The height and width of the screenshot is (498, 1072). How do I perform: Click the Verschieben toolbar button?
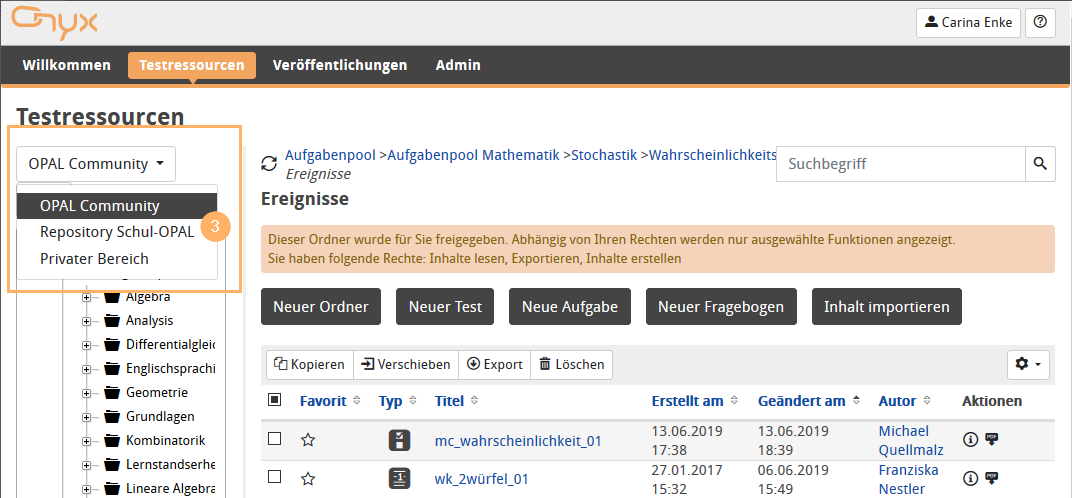(405, 365)
